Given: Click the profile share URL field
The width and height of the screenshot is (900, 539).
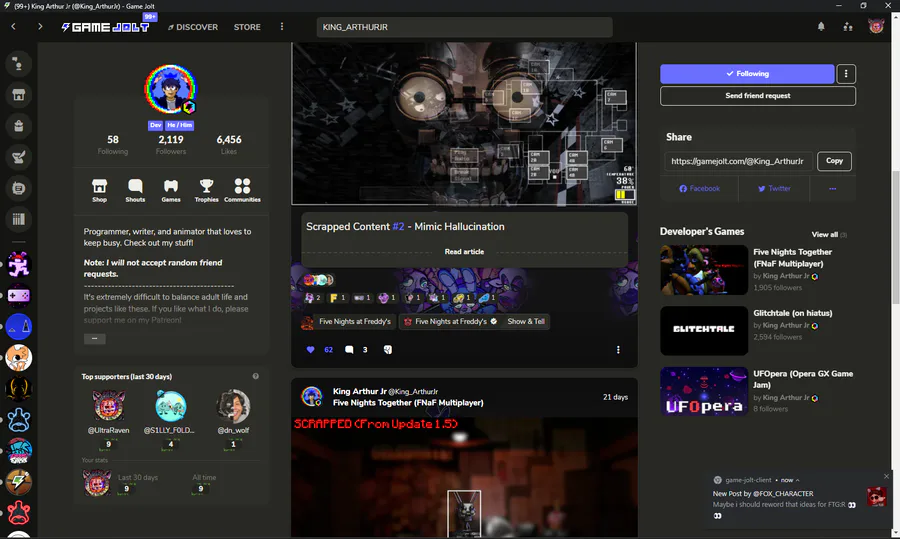Looking at the screenshot, I should point(739,161).
